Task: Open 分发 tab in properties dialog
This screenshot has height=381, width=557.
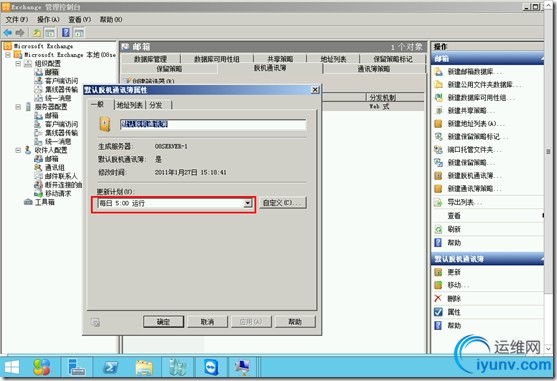Action: [x=156, y=105]
